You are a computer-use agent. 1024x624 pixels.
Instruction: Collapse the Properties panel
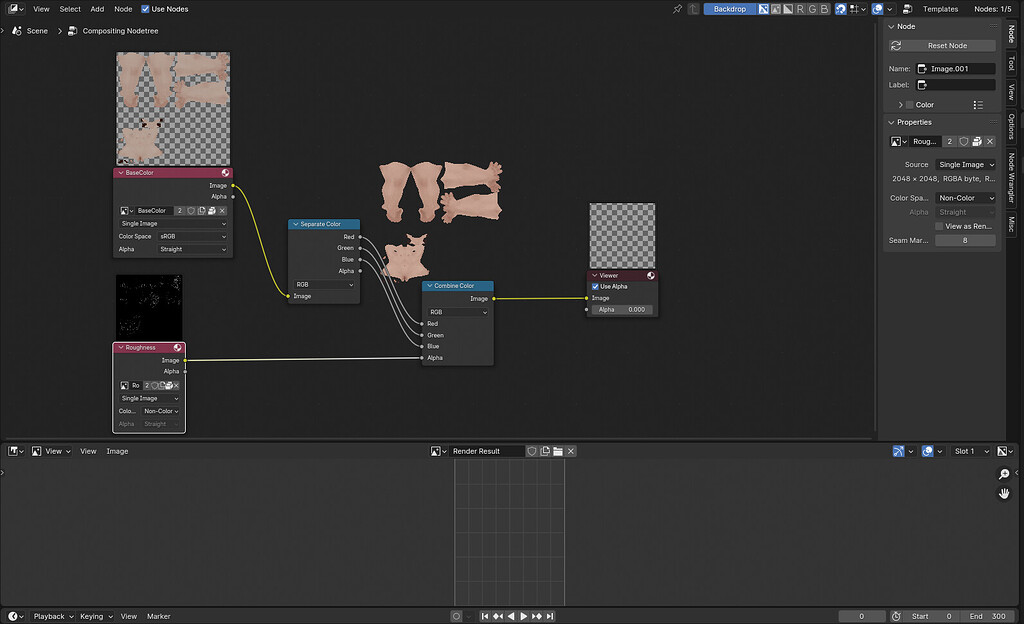click(891, 123)
